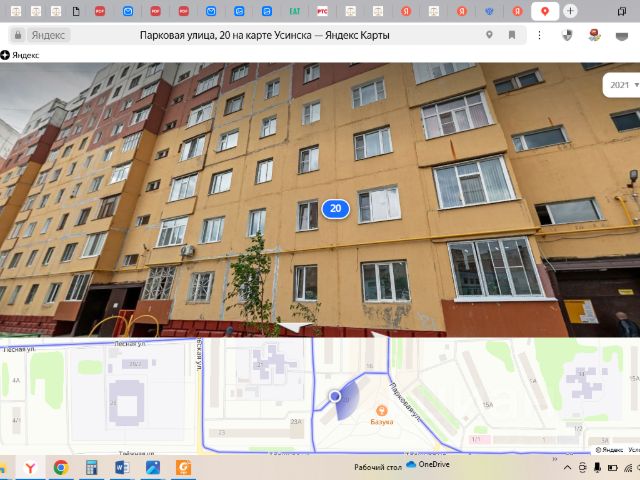Image resolution: width=640 pixels, height=480 pixels.
Task: Click the panorama position marker on the map
Action: tap(335, 396)
